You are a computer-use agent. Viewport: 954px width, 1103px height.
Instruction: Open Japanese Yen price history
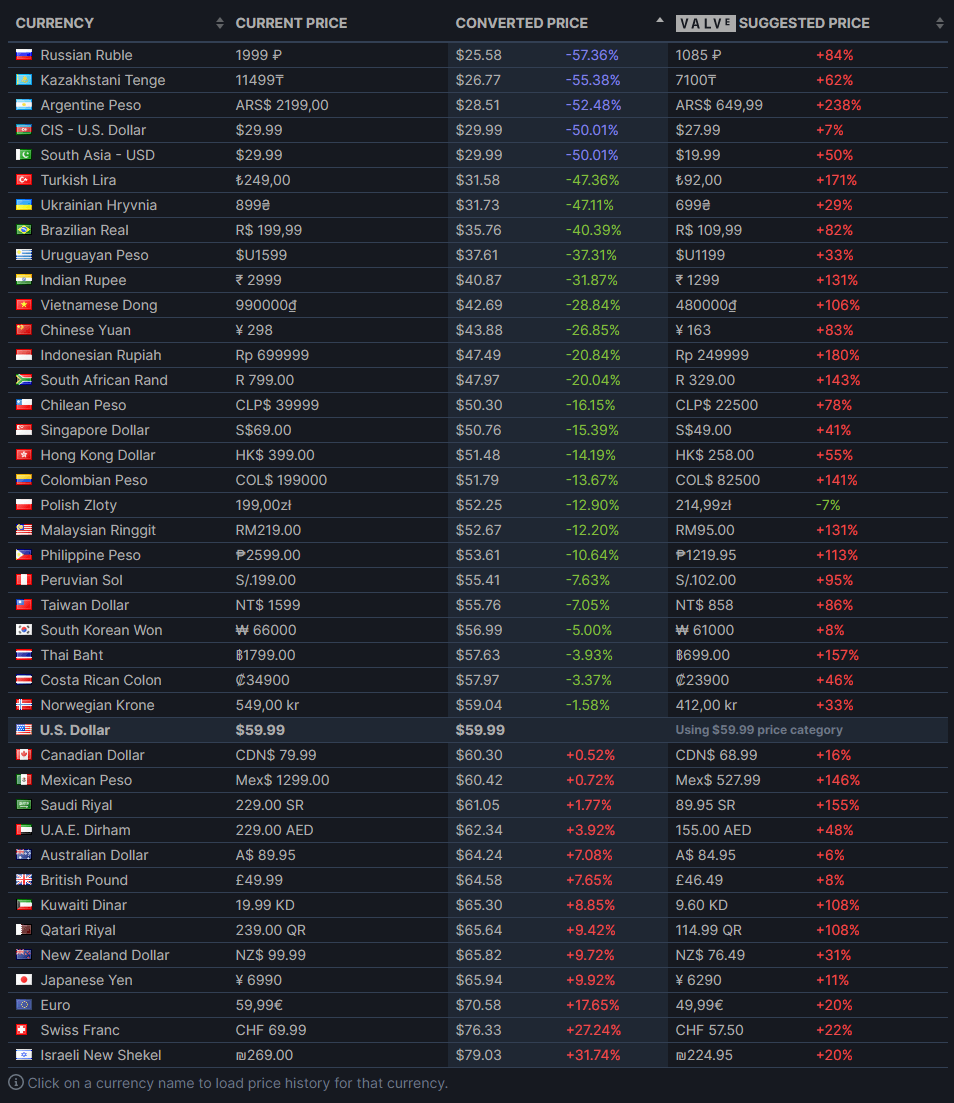87,980
